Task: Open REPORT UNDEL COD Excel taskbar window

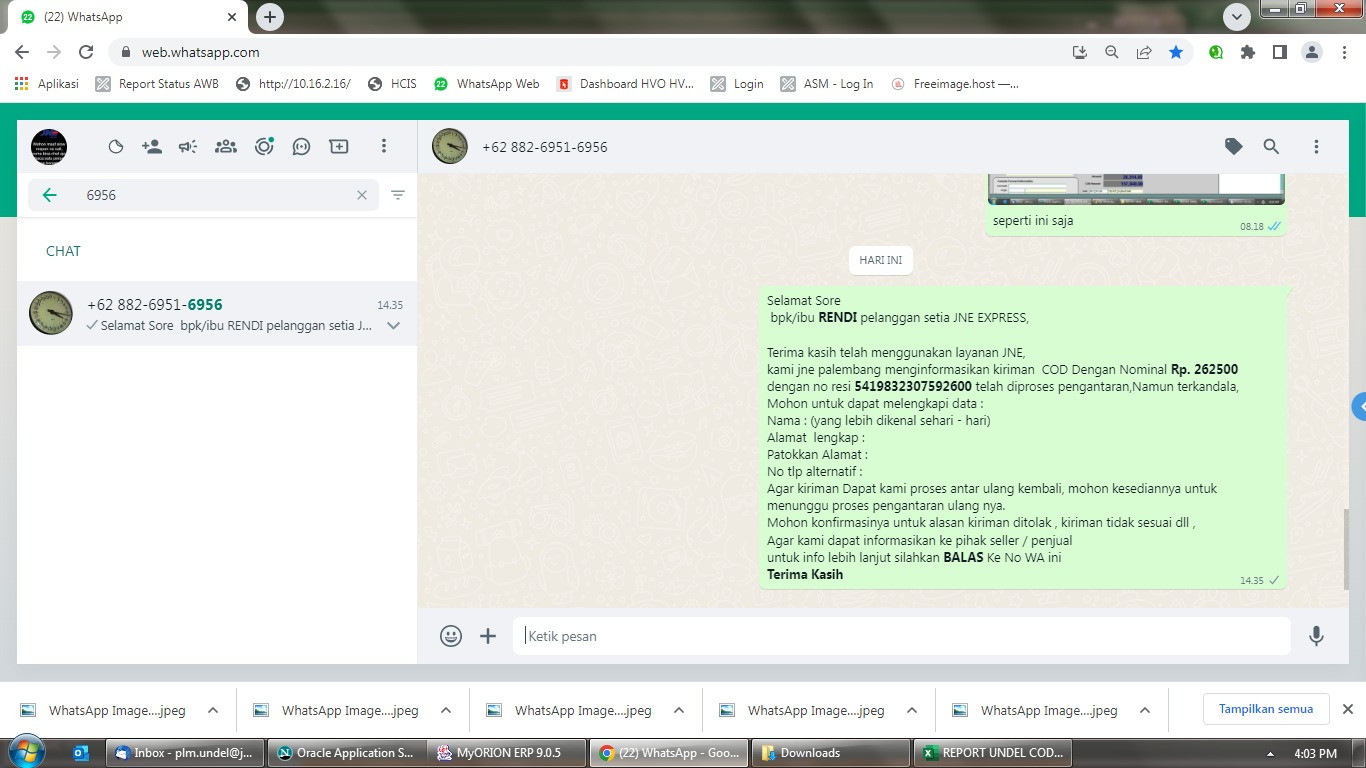Action: pos(993,753)
